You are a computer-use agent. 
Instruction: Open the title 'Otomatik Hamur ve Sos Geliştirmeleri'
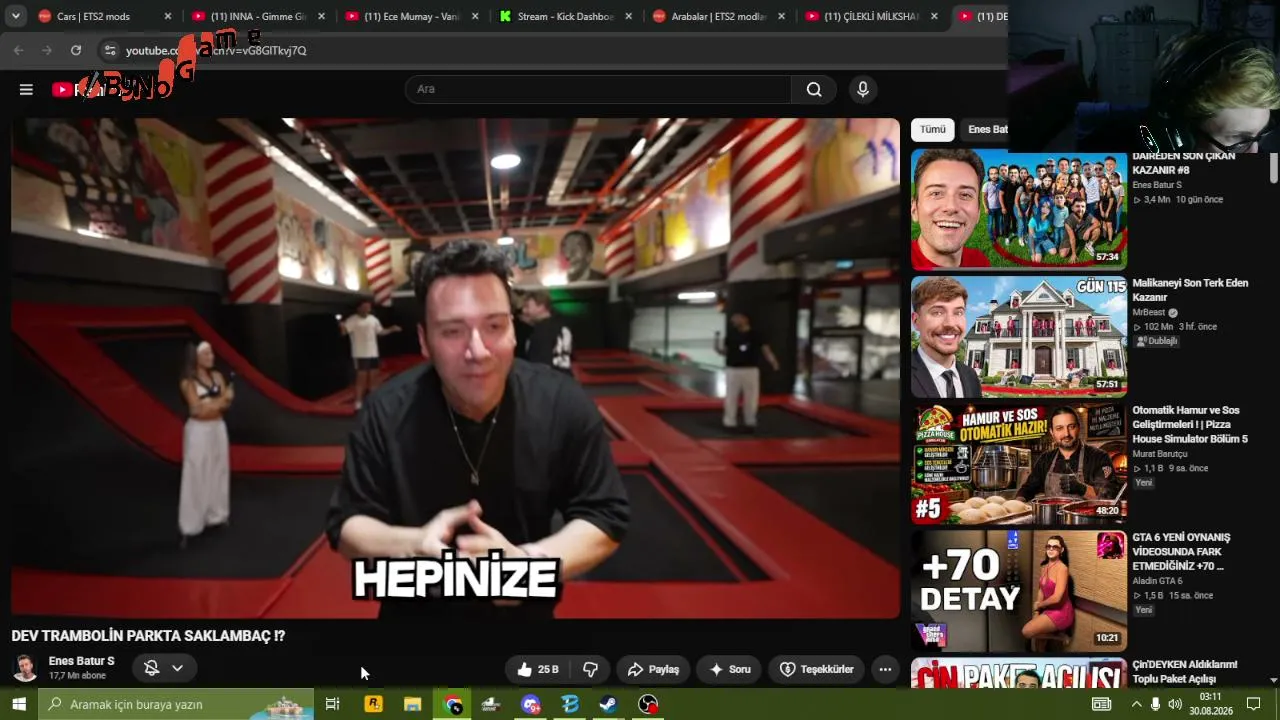[1190, 425]
